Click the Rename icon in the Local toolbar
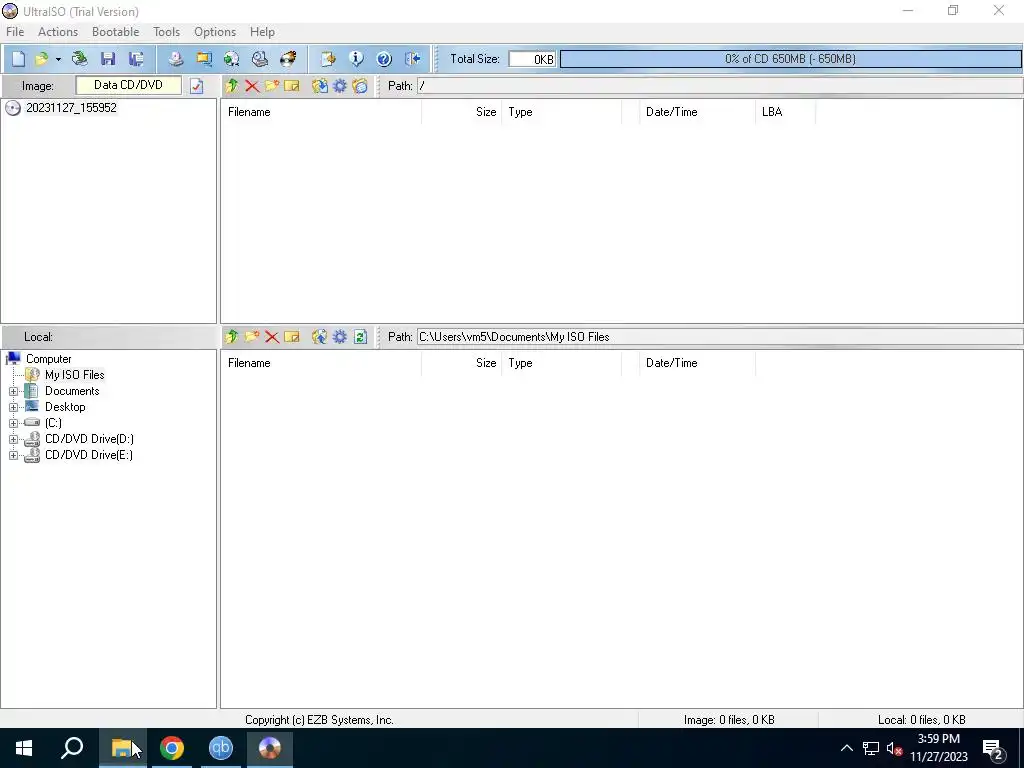The width and height of the screenshot is (1024, 768). point(292,337)
